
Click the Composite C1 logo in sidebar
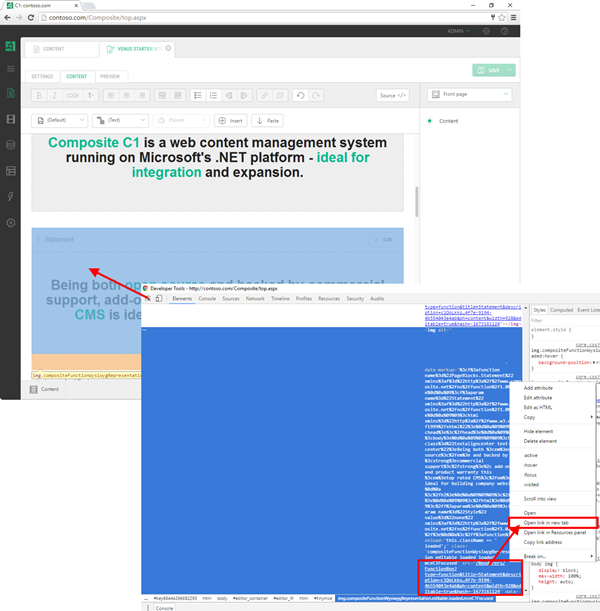11,46
